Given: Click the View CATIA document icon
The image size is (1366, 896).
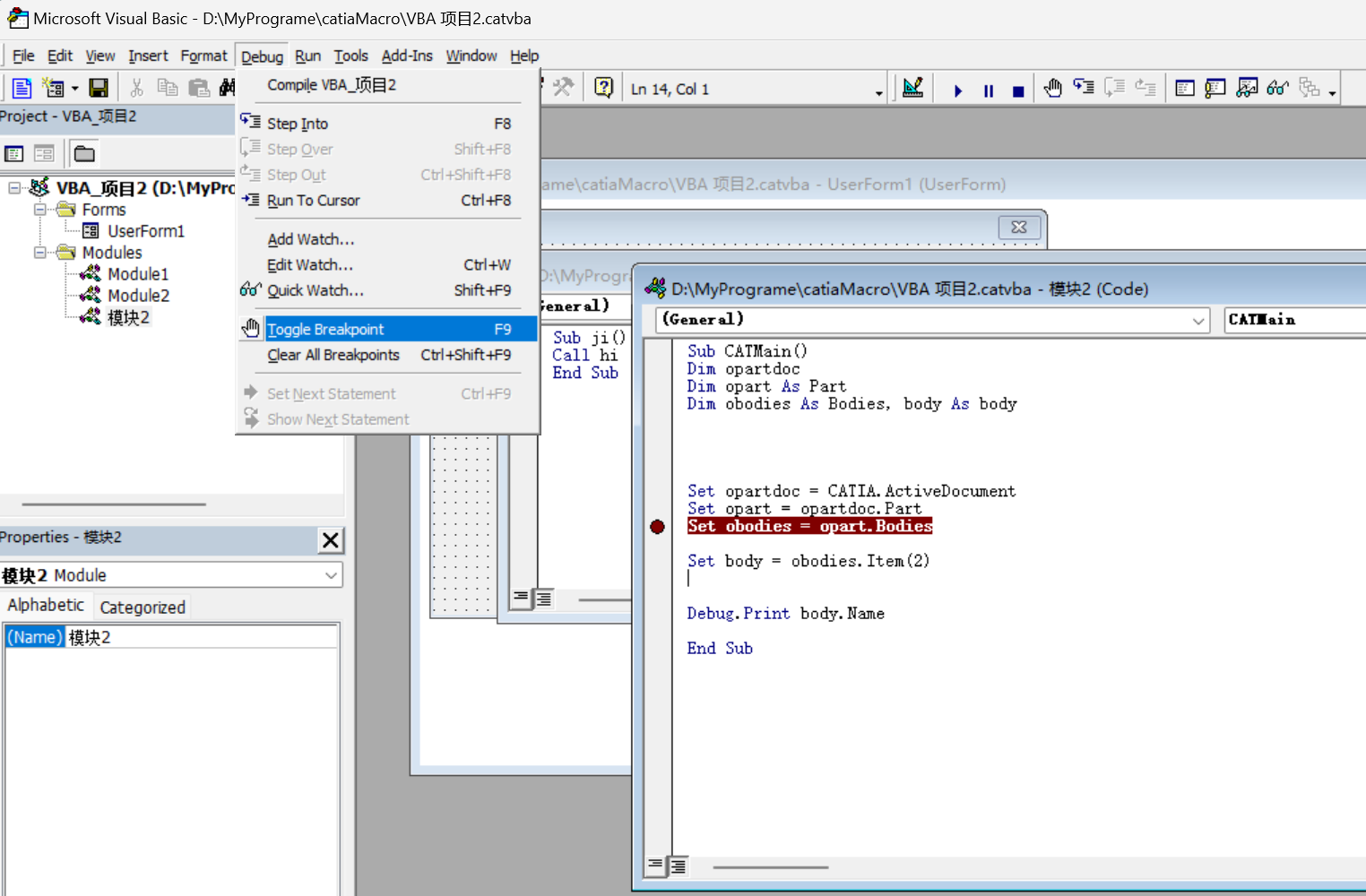Looking at the screenshot, I should [x=22, y=88].
